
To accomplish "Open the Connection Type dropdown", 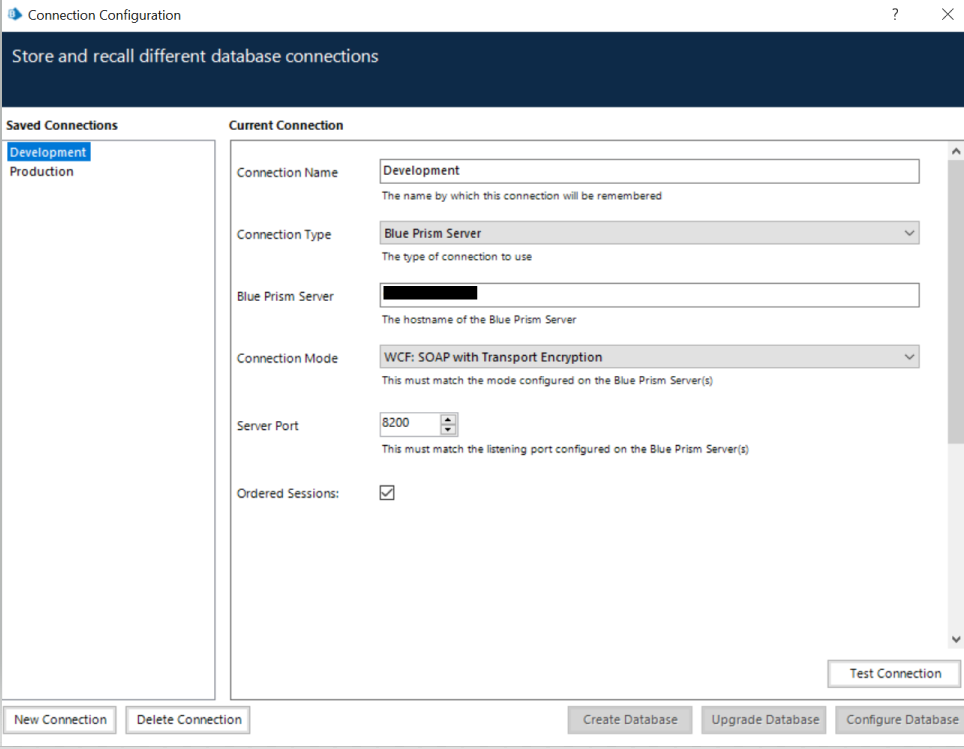I will 649,233.
